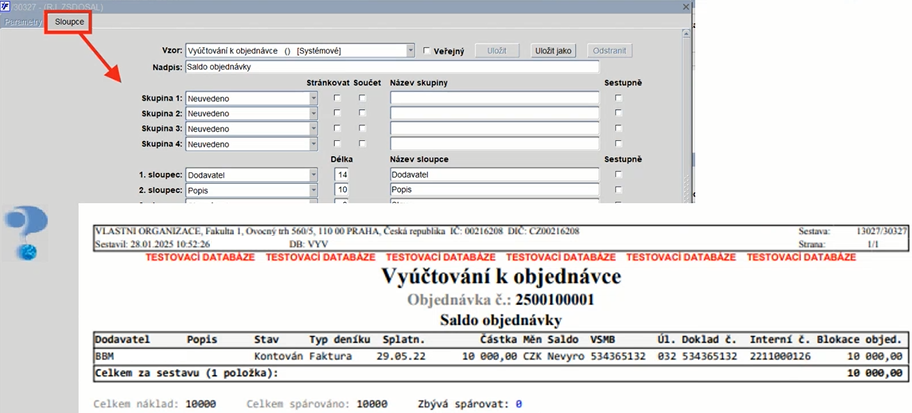This screenshot has width=912, height=413.
Task: Click the Zbývá spárovat: 0 text
Action: pos(470,404)
